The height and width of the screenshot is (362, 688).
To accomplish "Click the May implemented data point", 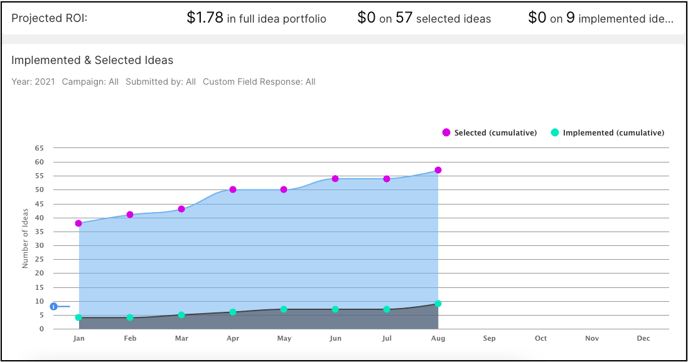I will pyautogui.click(x=284, y=309).
